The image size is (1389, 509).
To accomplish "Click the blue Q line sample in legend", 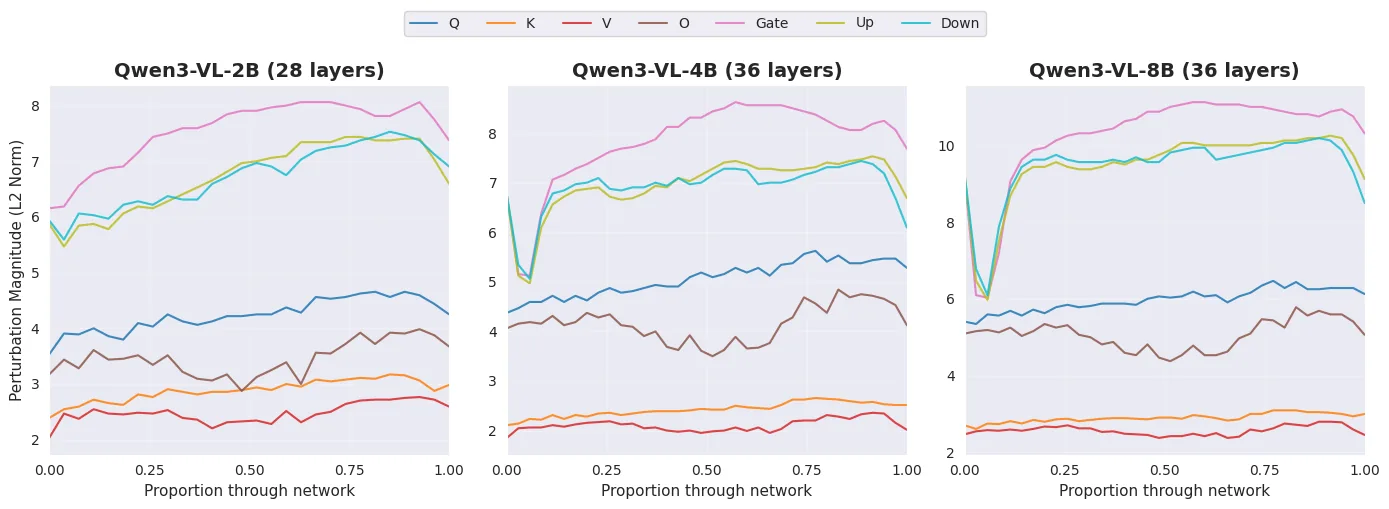I will [x=424, y=24].
